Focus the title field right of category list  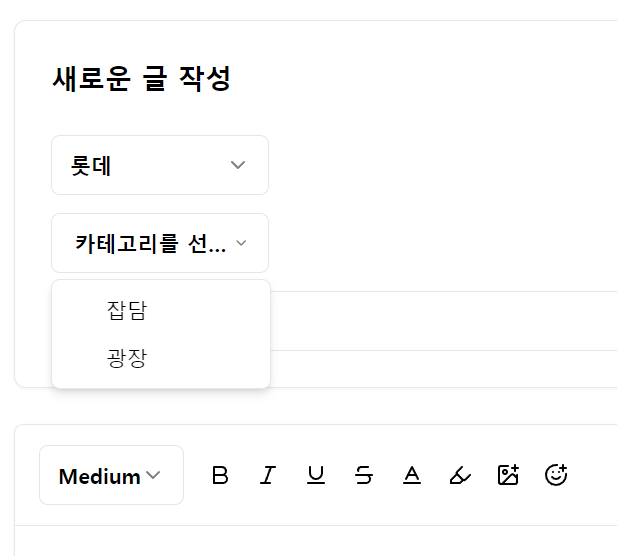(440, 321)
